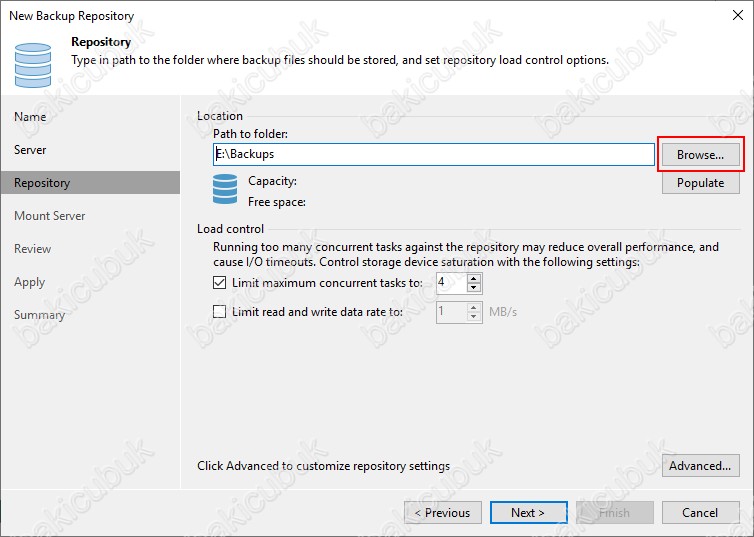Click the Populate button
The height and width of the screenshot is (537, 754).
tap(700, 183)
